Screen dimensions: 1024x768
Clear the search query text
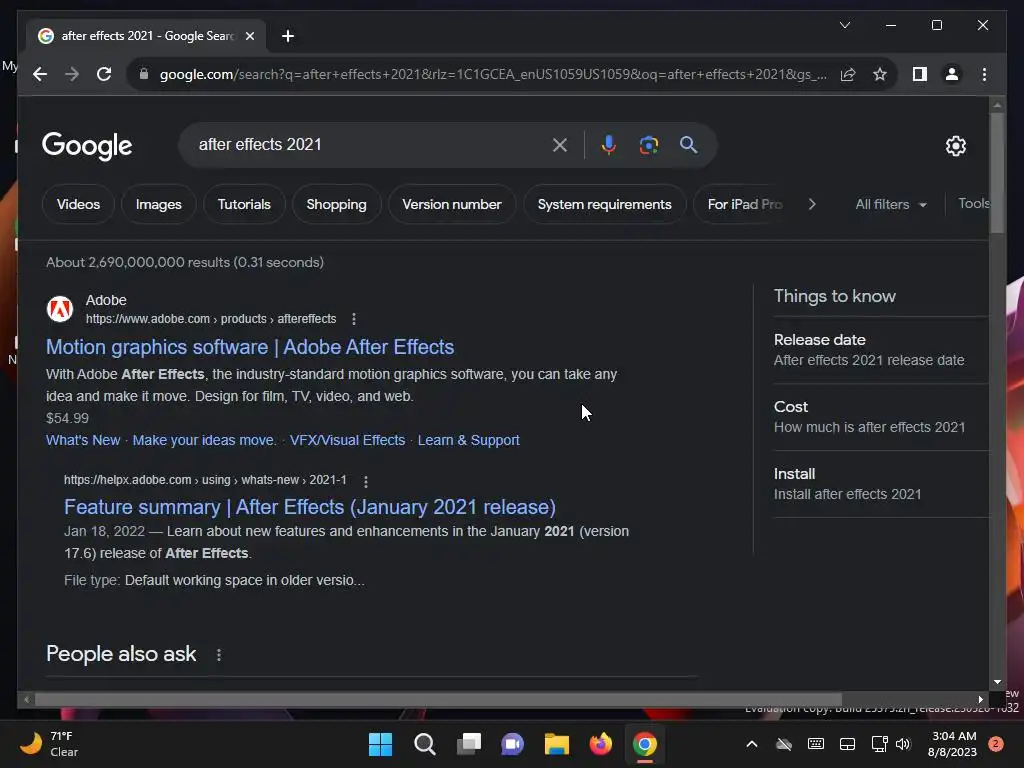coord(560,145)
